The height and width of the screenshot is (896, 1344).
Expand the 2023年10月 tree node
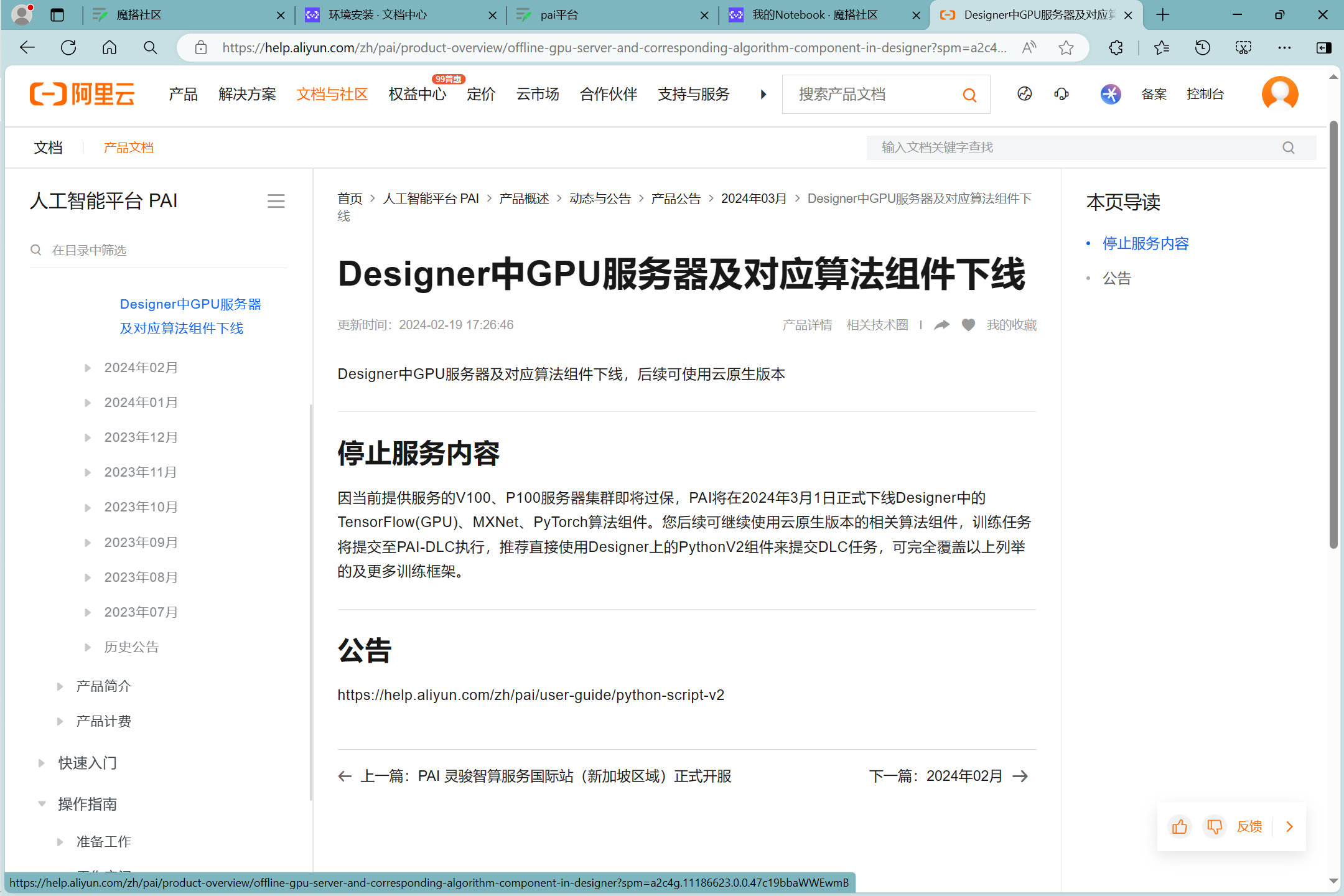[88, 508]
